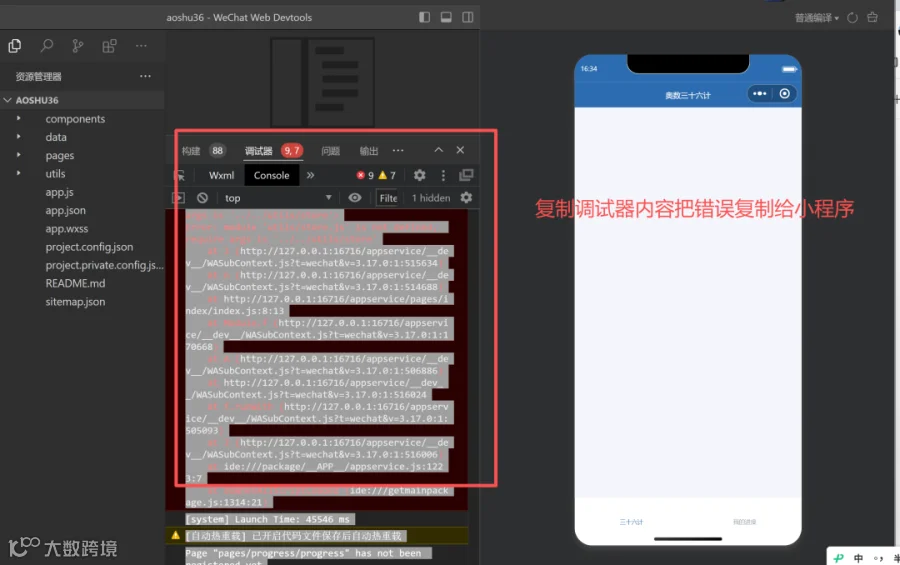Open sitemap.json file

75,301
